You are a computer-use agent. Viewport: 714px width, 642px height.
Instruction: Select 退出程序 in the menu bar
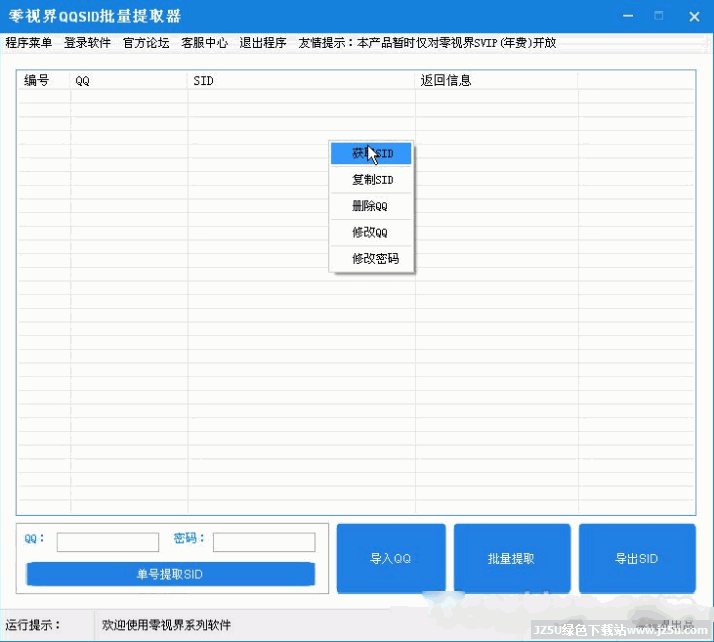point(263,43)
